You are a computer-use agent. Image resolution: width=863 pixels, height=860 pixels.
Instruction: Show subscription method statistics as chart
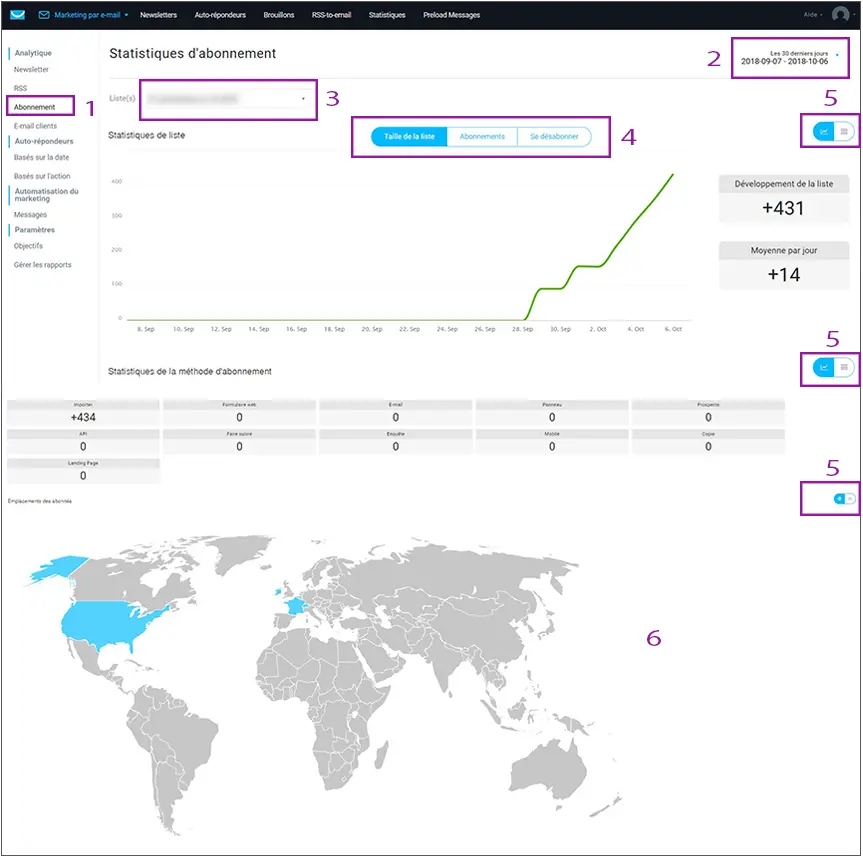point(823,368)
